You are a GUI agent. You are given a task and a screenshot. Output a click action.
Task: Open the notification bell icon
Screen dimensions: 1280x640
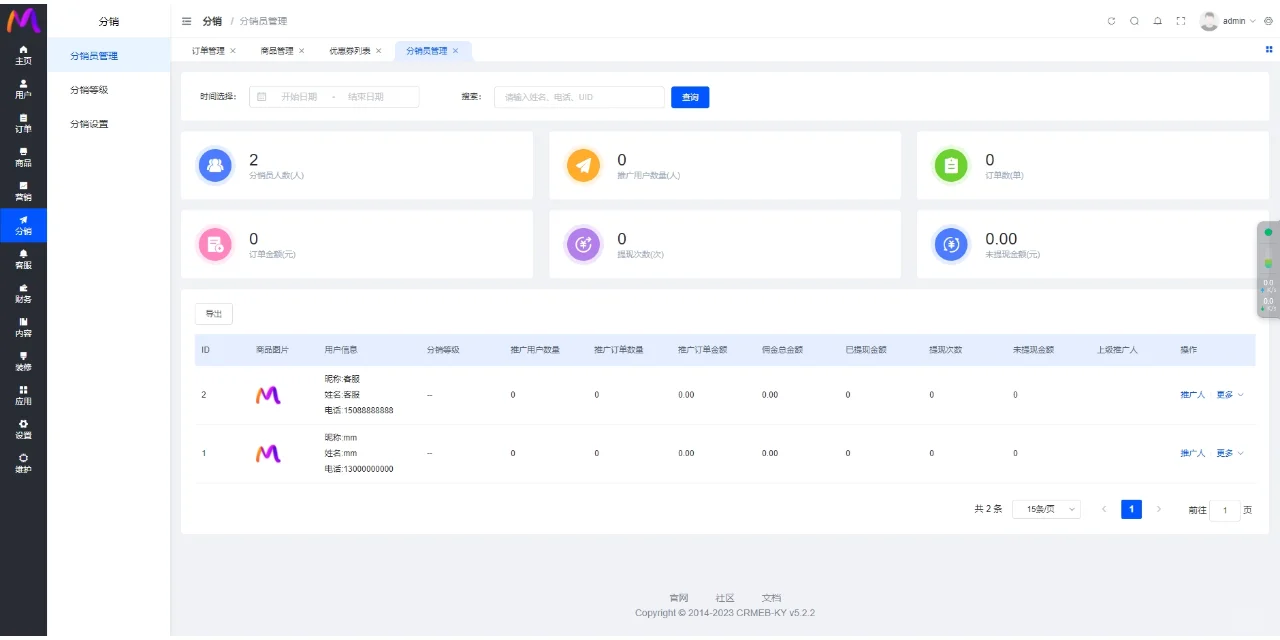[1157, 21]
